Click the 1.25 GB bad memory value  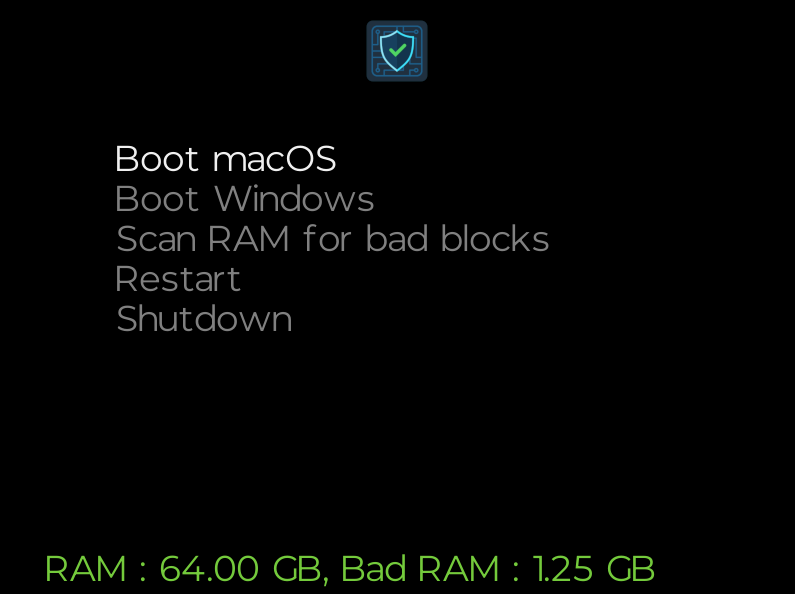pyautogui.click(x=593, y=569)
